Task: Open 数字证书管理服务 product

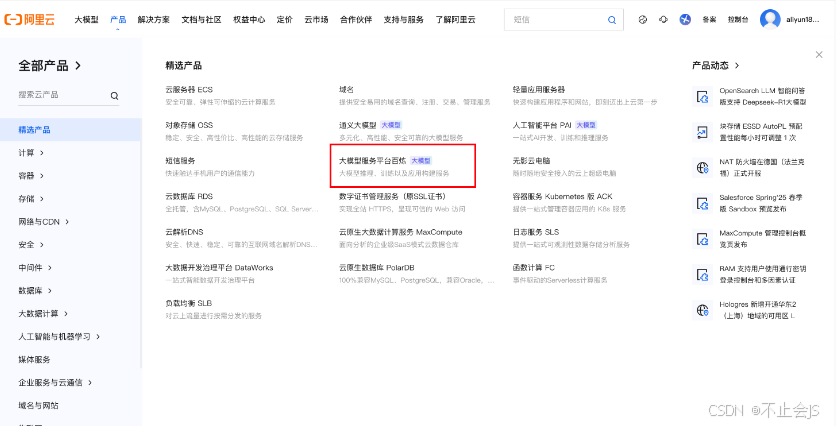Action: tap(393, 196)
